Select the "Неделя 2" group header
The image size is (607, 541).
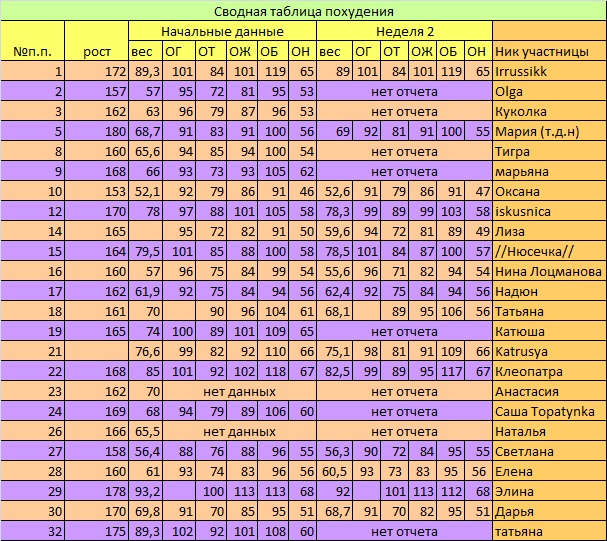tap(404, 31)
